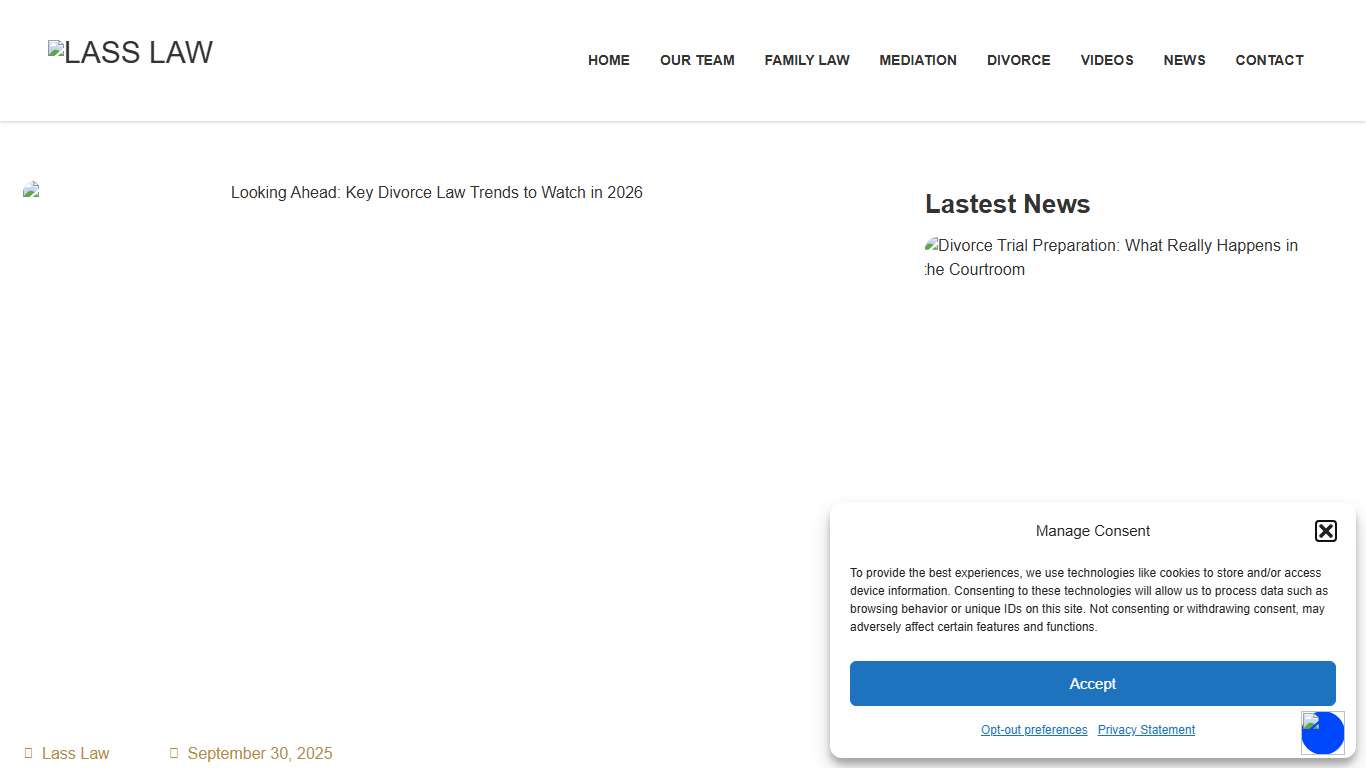This screenshot has height=768, width=1366.
Task: Open the Videos page
Action: pos(1106,60)
